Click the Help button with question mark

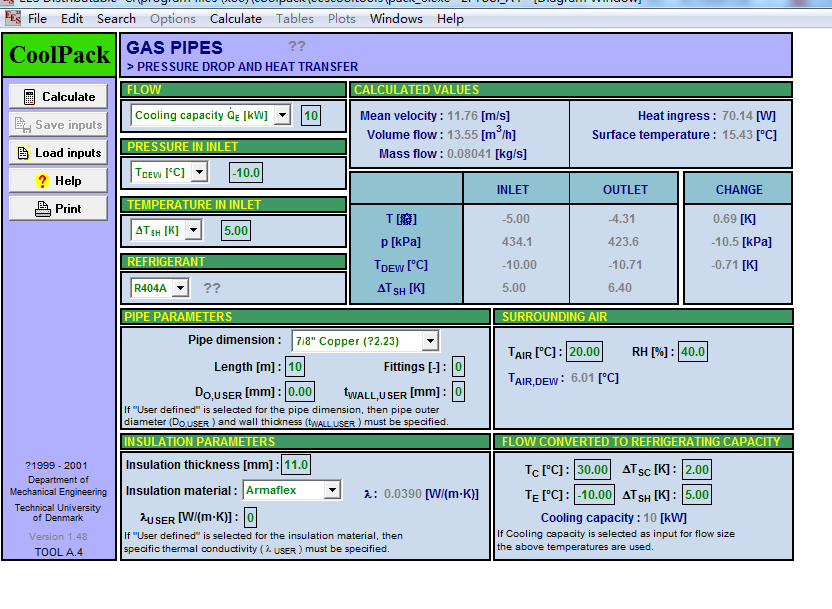[58, 181]
